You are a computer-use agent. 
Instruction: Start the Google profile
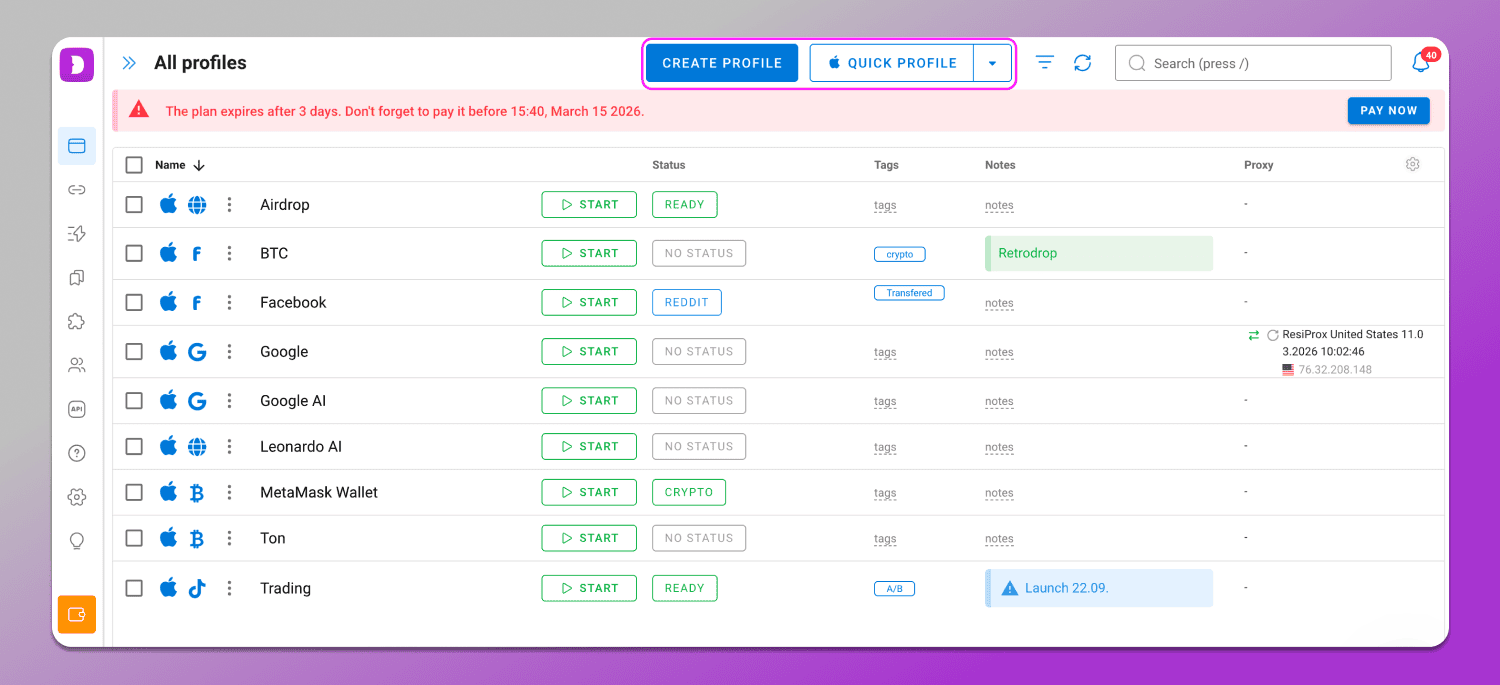pyautogui.click(x=589, y=352)
